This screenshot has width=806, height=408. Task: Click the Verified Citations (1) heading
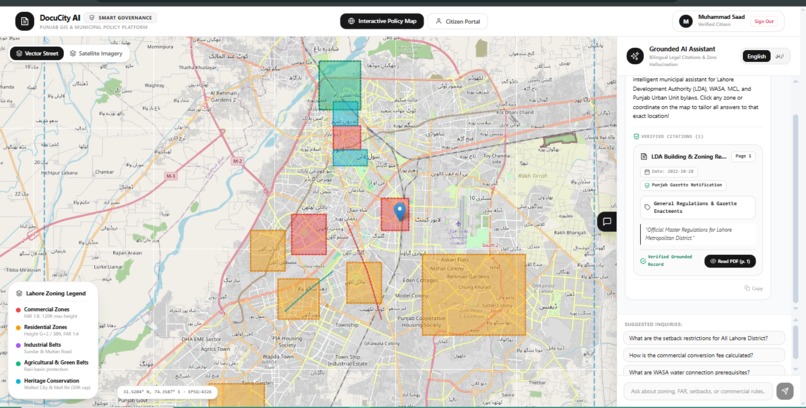pos(672,137)
